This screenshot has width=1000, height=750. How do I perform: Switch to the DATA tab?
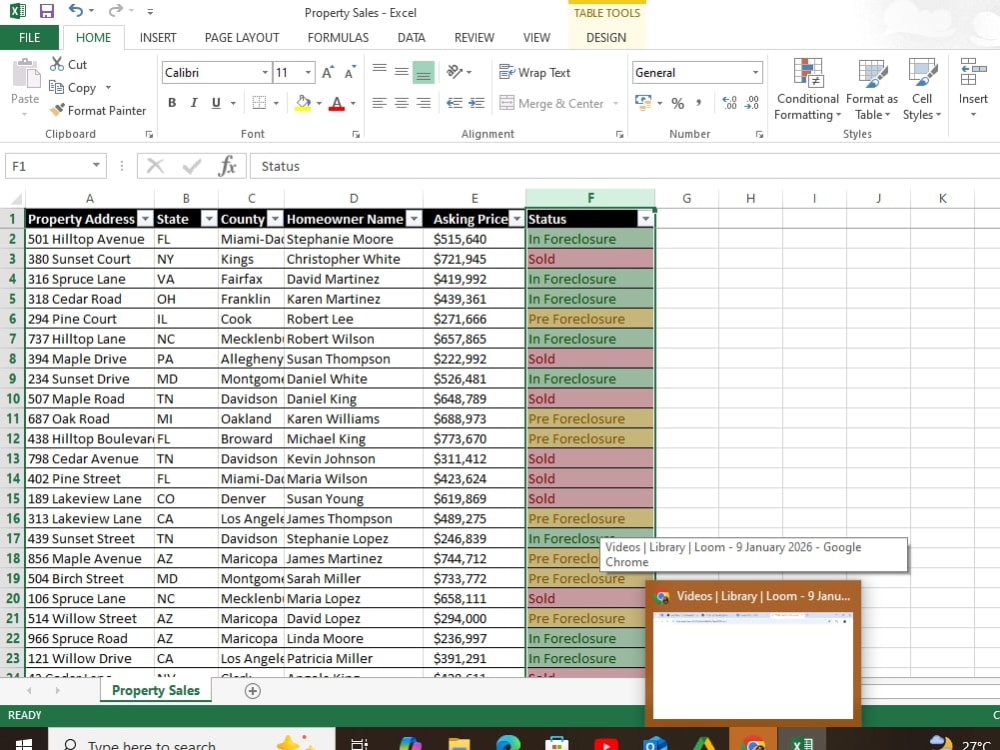[x=411, y=38]
